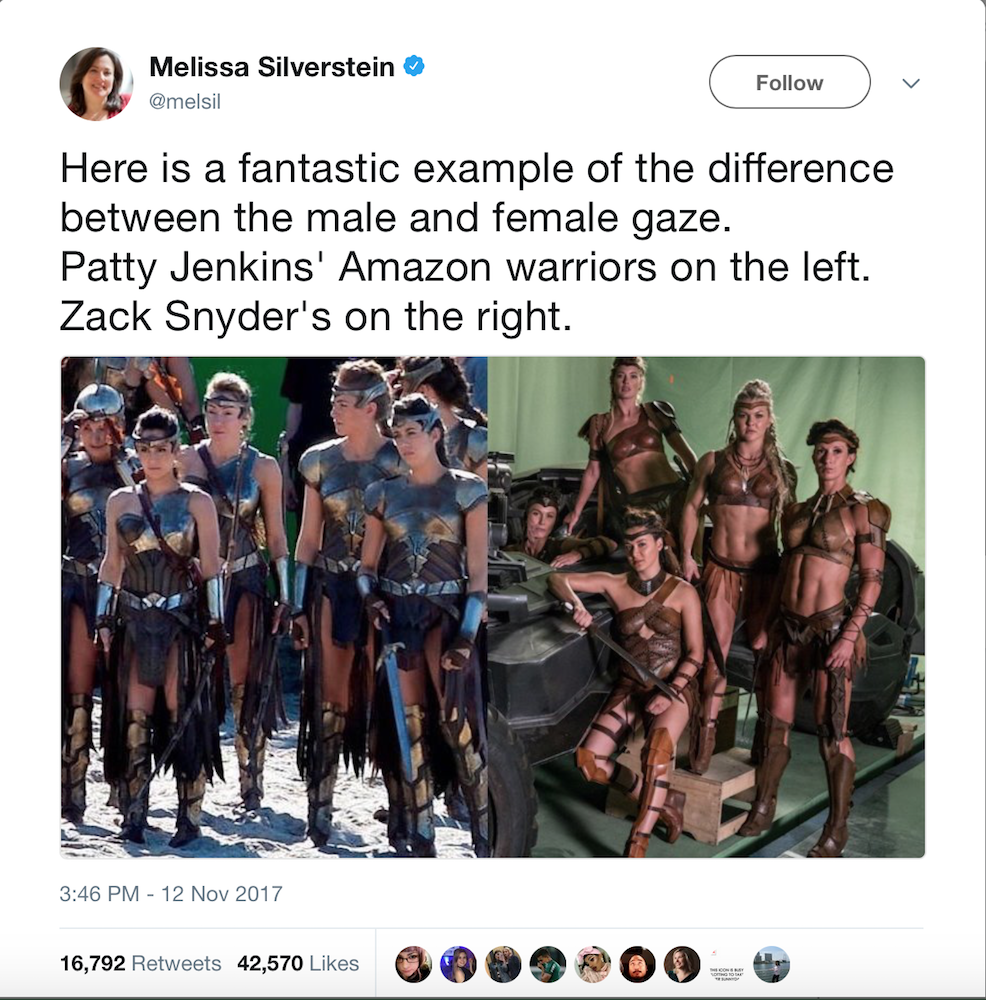Follow Melissa Silverstein
Viewport: 986px width, 1000px height.
(x=790, y=82)
